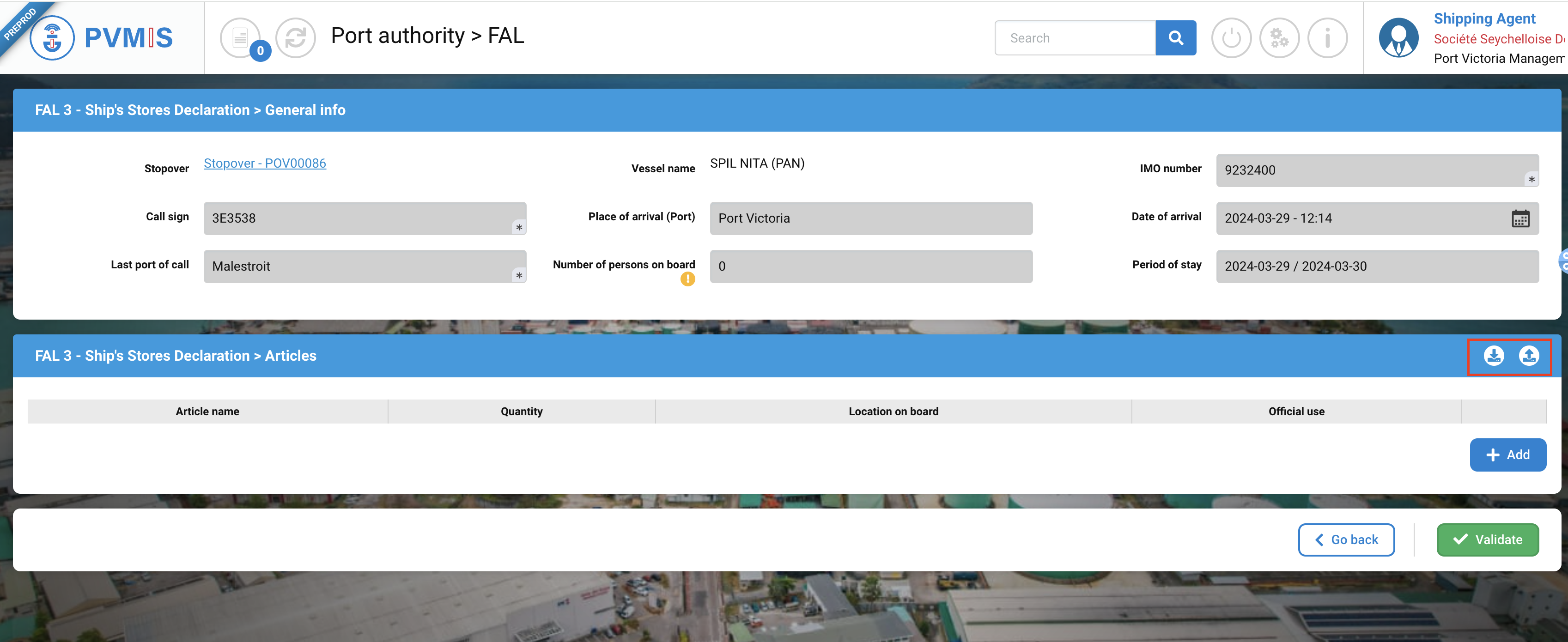Click the Article name column header
Image resolution: width=1568 pixels, height=642 pixels.
click(x=207, y=412)
